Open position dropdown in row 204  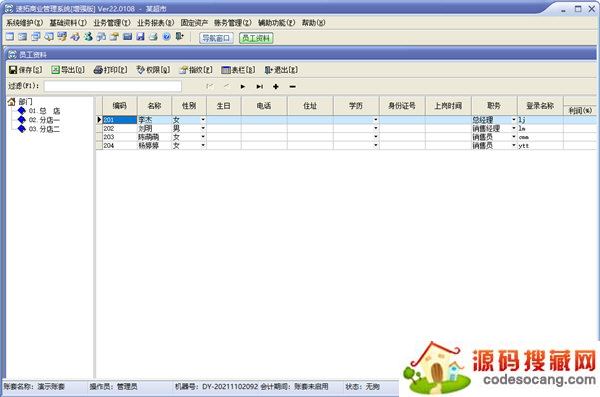coord(514,145)
